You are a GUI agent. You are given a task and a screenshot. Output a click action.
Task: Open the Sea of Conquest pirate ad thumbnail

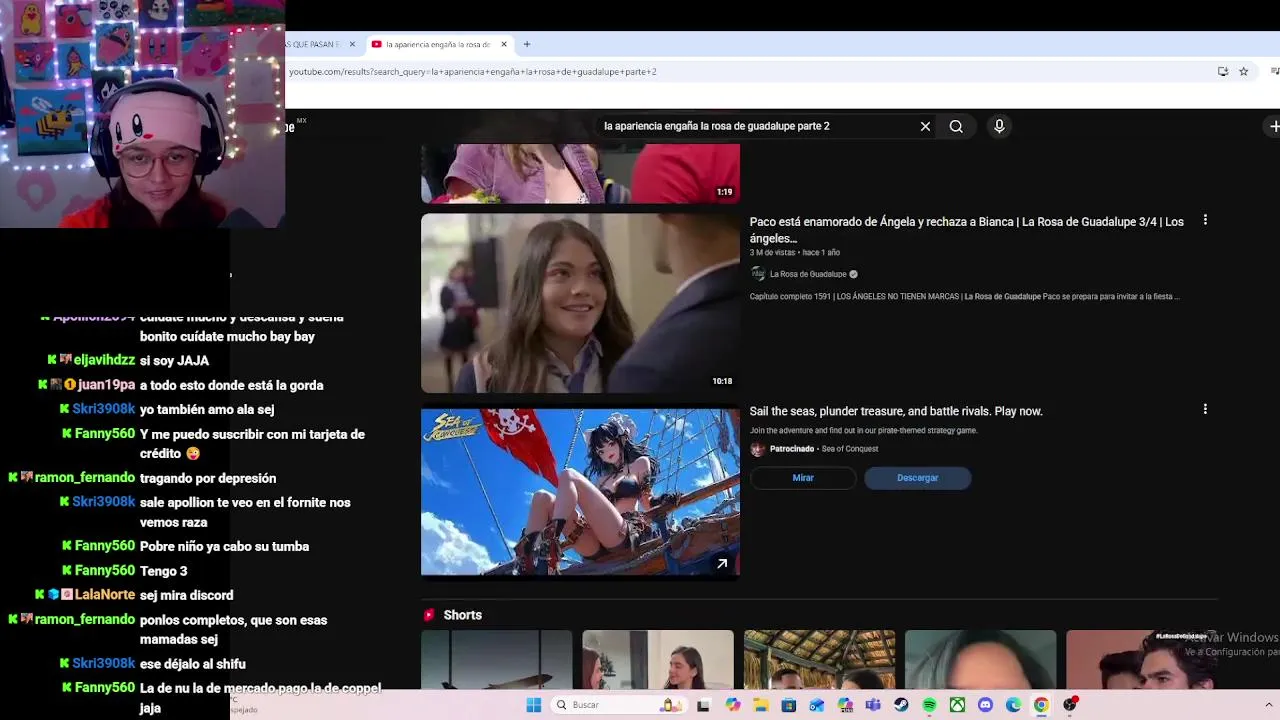pyautogui.click(x=580, y=492)
